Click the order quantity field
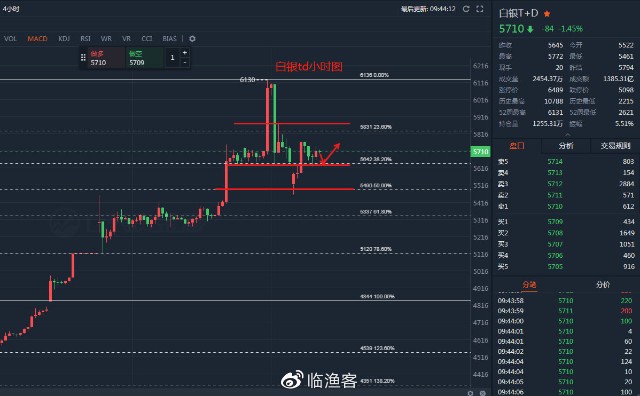640x396 pixels. (x=172, y=58)
